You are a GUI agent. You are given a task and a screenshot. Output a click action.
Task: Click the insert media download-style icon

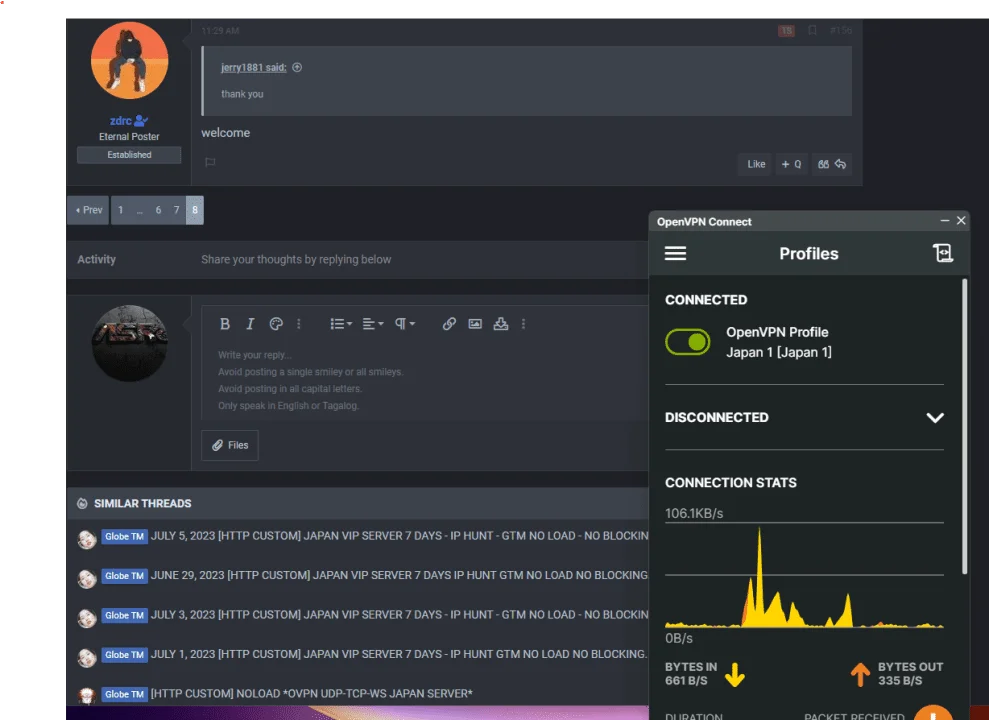click(x=501, y=324)
